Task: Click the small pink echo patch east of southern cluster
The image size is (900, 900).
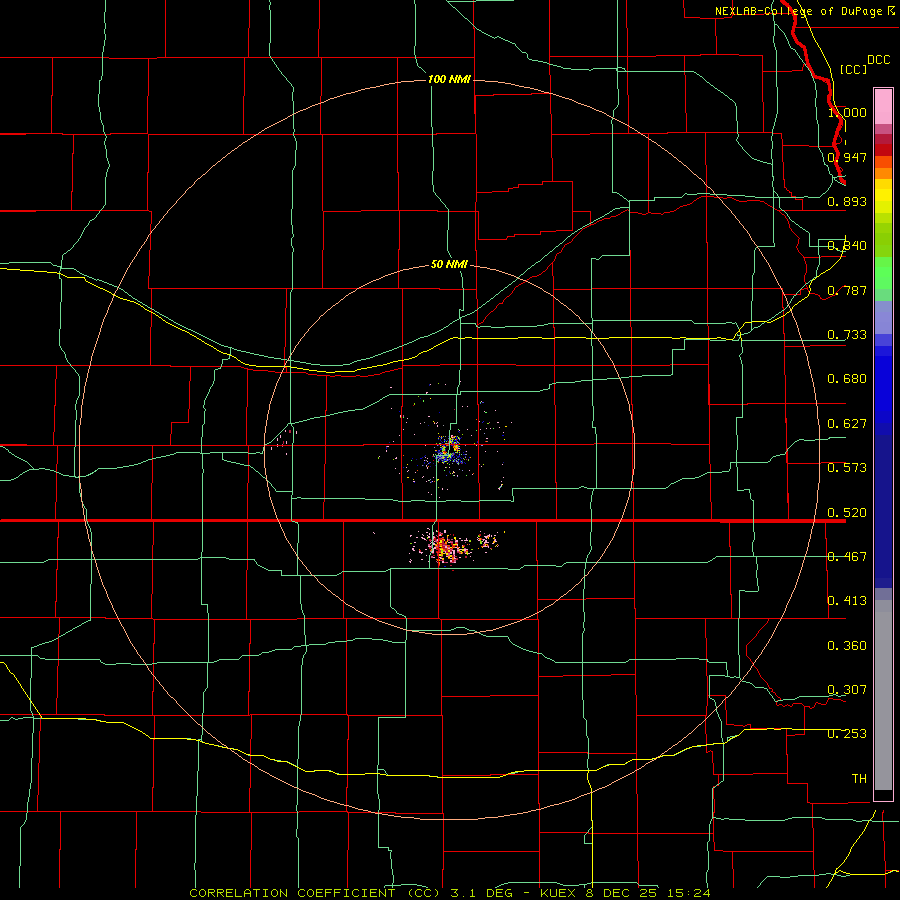Action: click(x=487, y=540)
